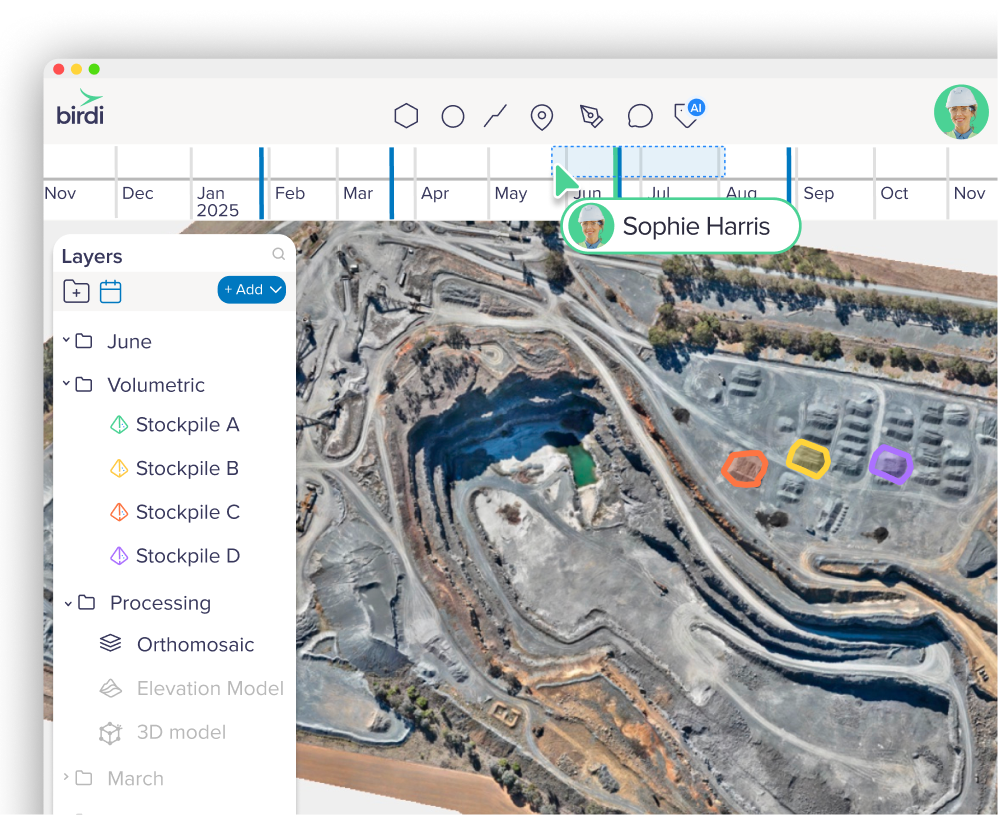Screen dimensions: 998x815
Task: Collapse the Processing folder chevron
Action: 68,603
